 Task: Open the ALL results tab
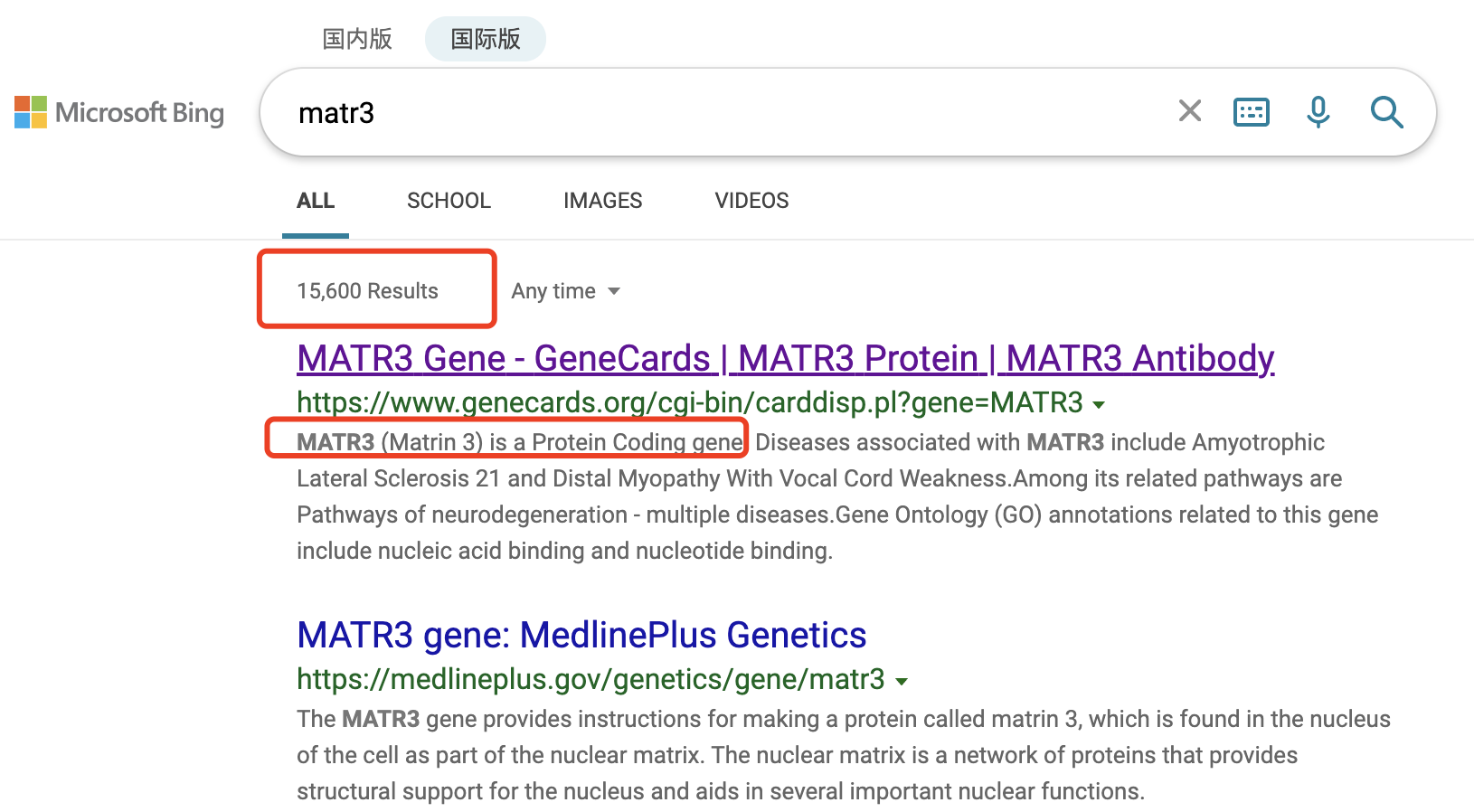click(316, 201)
